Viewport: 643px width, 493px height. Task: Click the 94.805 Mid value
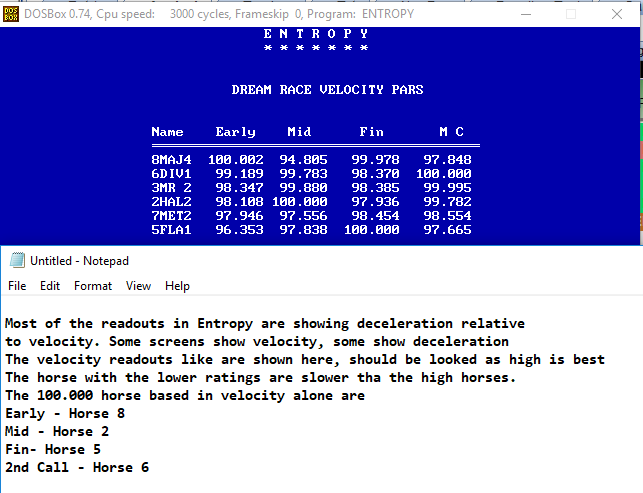303,160
